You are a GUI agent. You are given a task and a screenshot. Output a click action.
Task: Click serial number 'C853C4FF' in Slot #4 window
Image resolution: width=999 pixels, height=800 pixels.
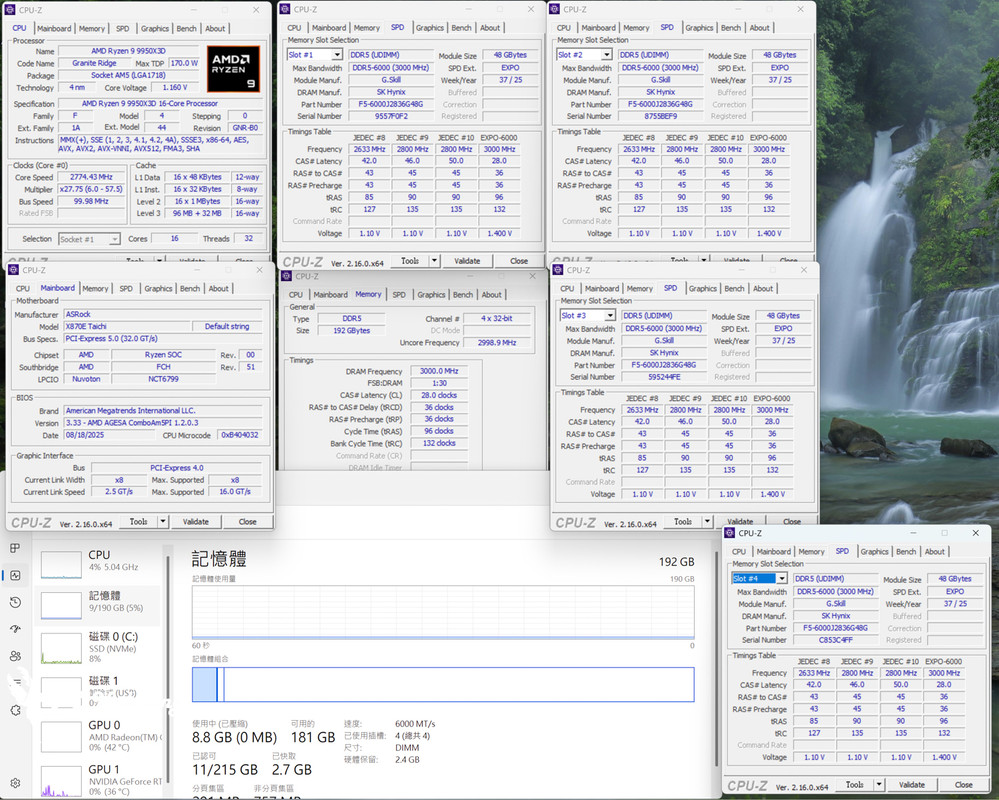(x=835, y=640)
